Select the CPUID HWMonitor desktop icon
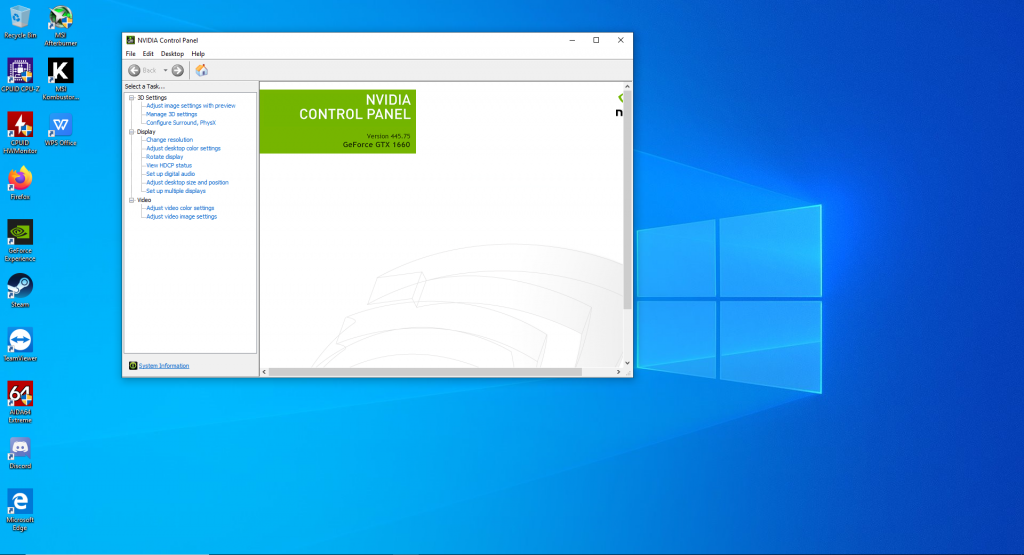 click(20, 133)
